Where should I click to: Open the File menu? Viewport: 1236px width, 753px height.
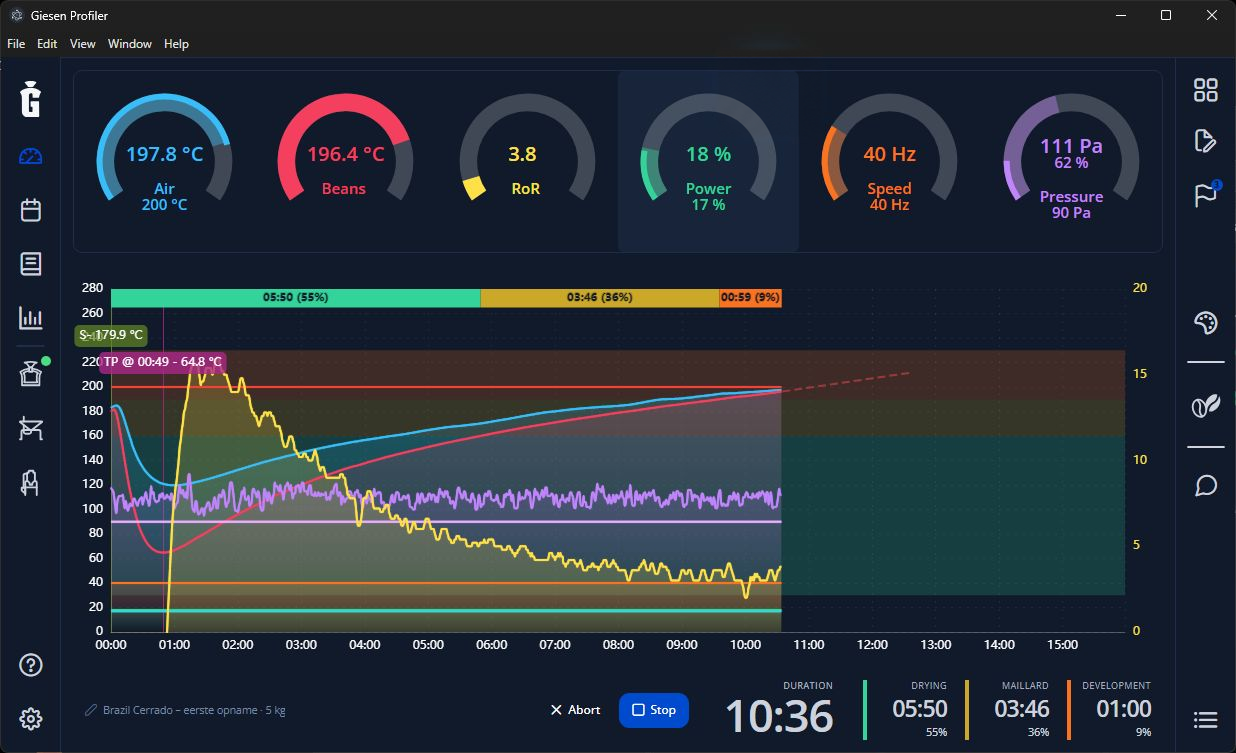(16, 44)
